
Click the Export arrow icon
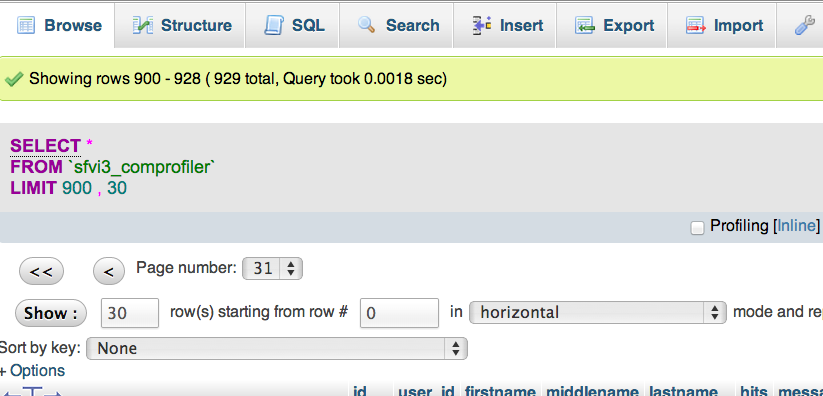[584, 25]
